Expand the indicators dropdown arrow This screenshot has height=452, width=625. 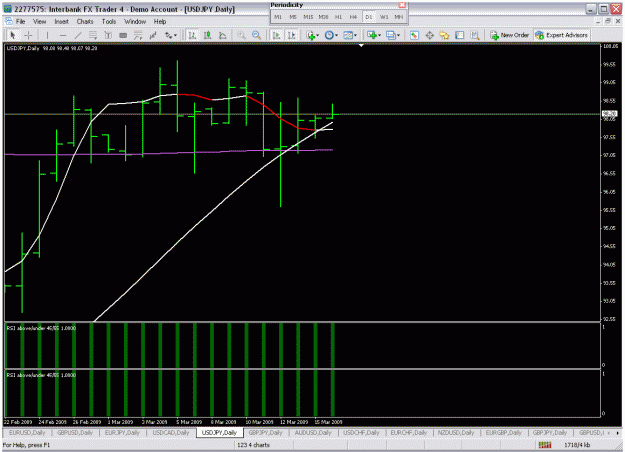coord(318,35)
